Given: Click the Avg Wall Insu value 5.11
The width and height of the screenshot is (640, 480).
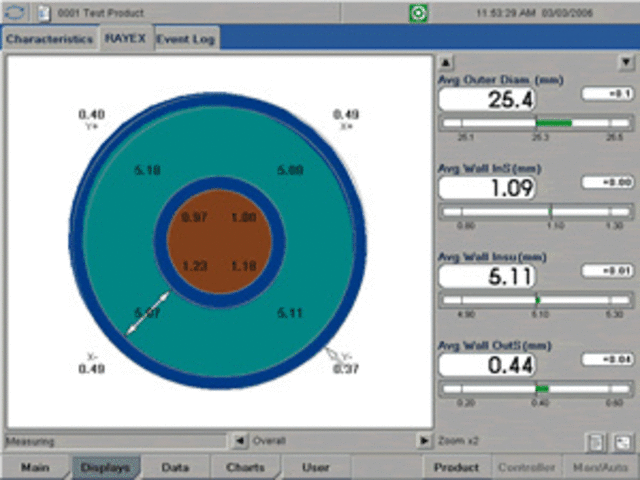Looking at the screenshot, I should coord(488,276).
